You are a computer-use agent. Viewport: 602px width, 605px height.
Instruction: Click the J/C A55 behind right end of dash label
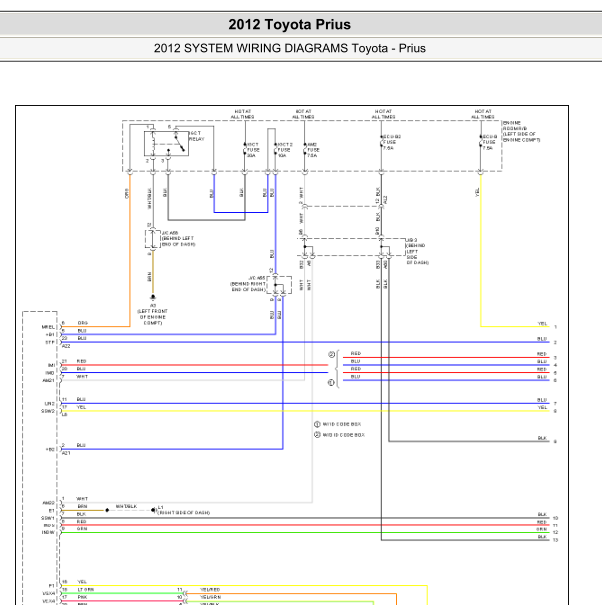coord(248,284)
